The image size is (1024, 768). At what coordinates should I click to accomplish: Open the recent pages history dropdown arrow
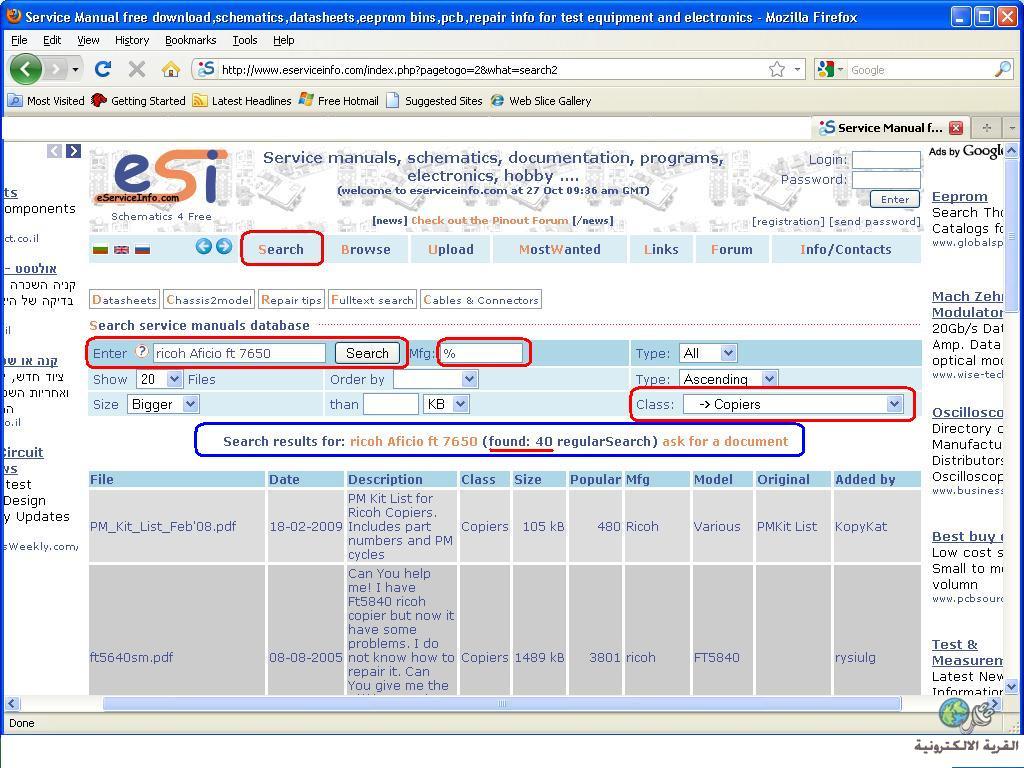[76, 69]
